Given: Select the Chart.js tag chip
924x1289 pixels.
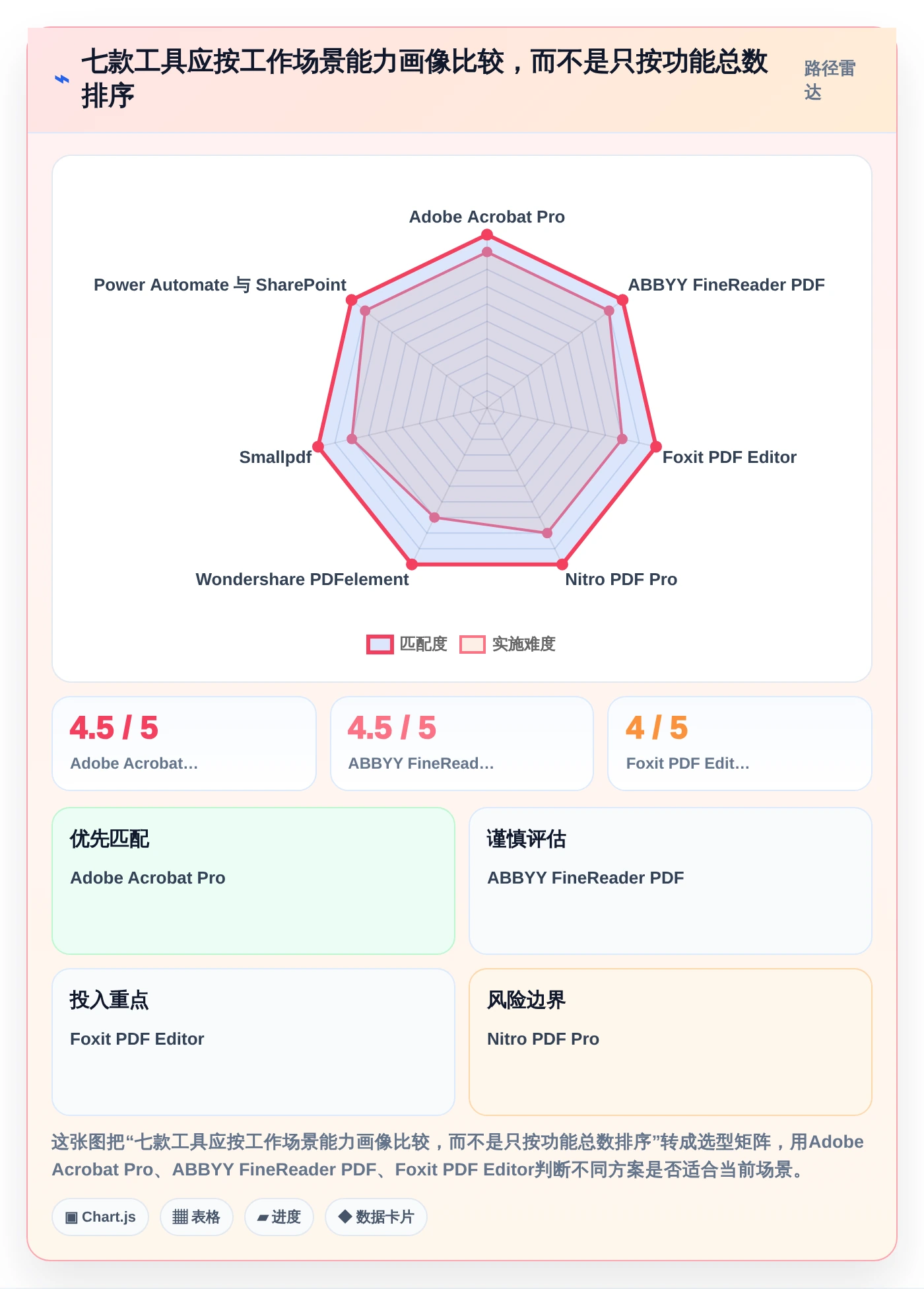Looking at the screenshot, I should [100, 1216].
